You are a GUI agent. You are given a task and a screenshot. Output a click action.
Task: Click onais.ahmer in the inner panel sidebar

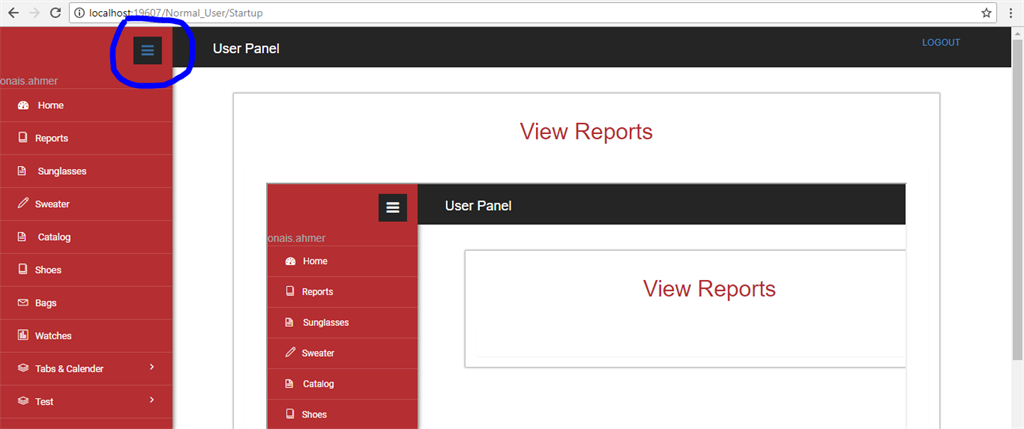click(297, 238)
